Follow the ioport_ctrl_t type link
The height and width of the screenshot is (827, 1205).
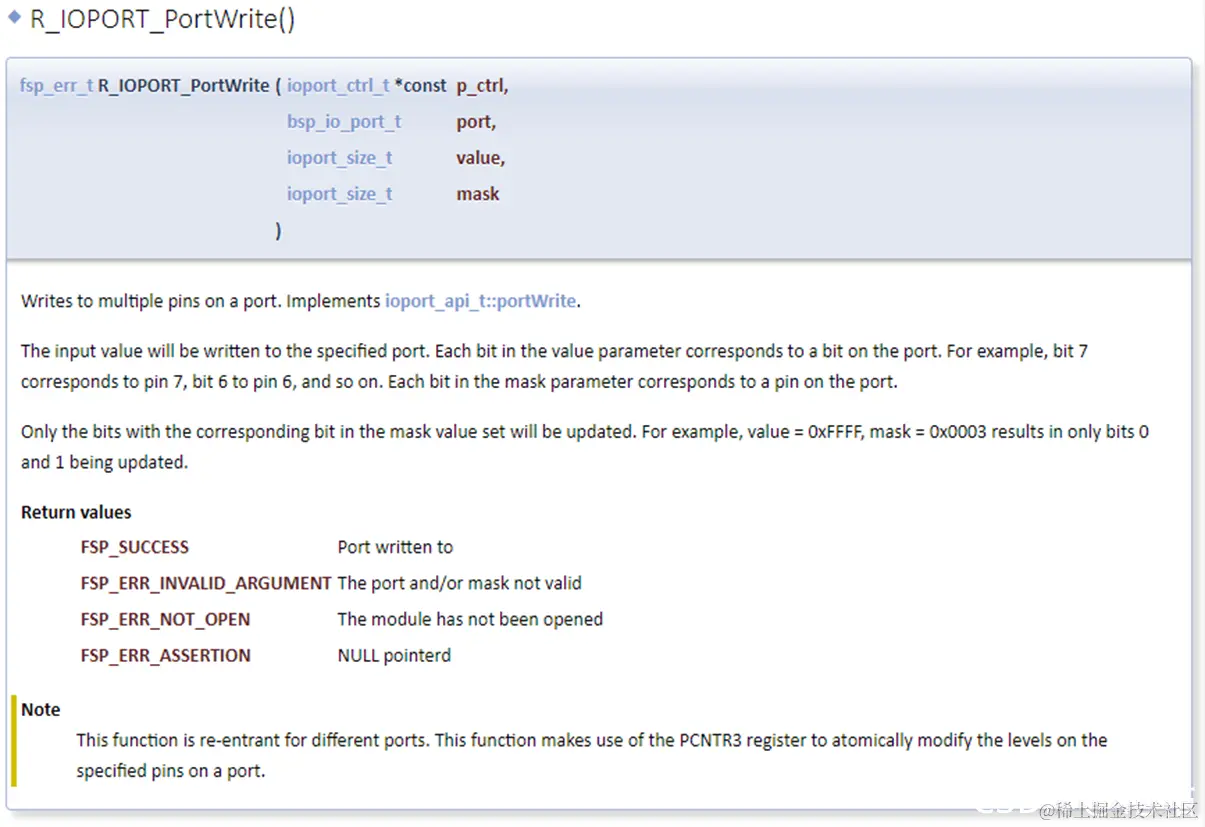tap(338, 86)
